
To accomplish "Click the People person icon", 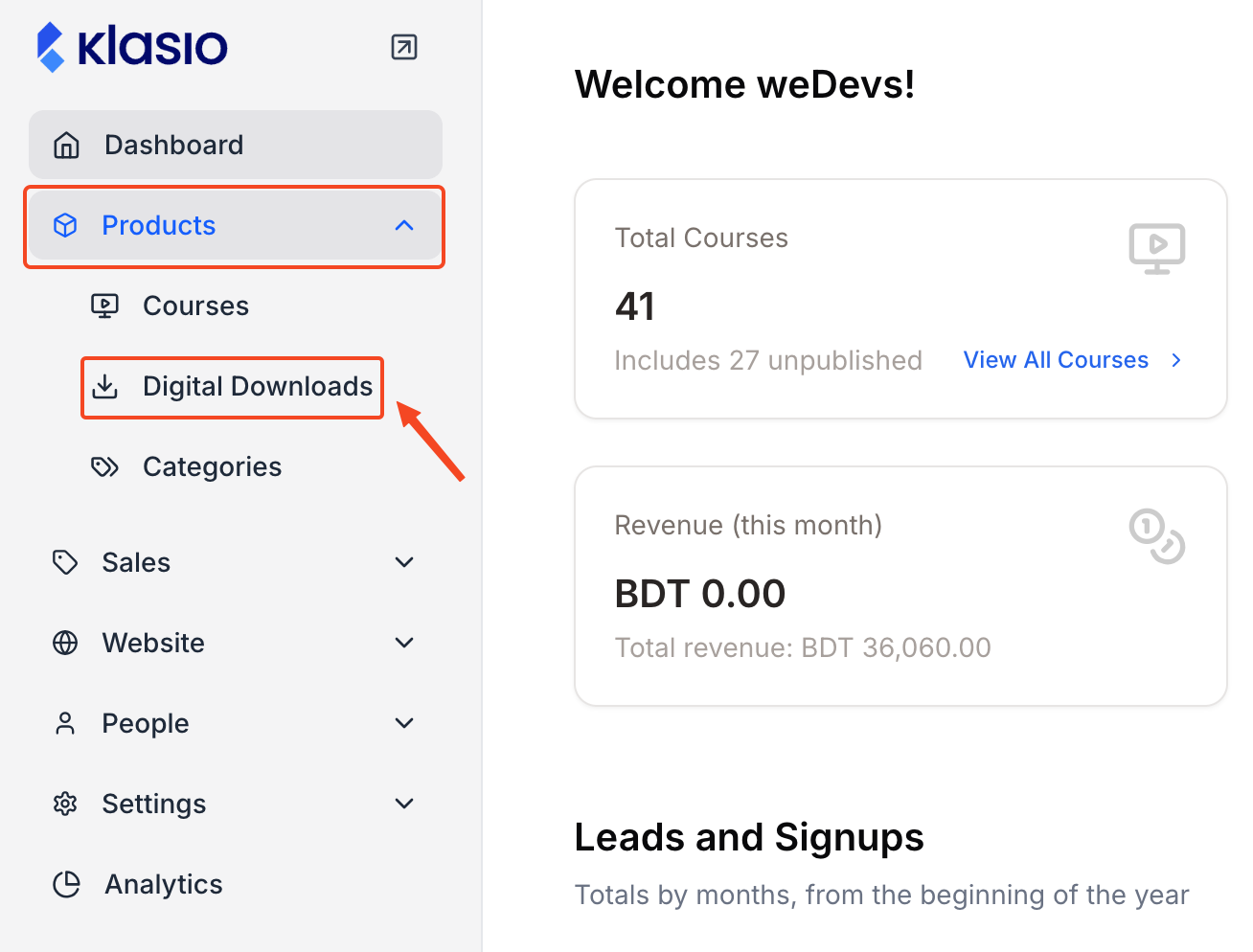I will [65, 723].
